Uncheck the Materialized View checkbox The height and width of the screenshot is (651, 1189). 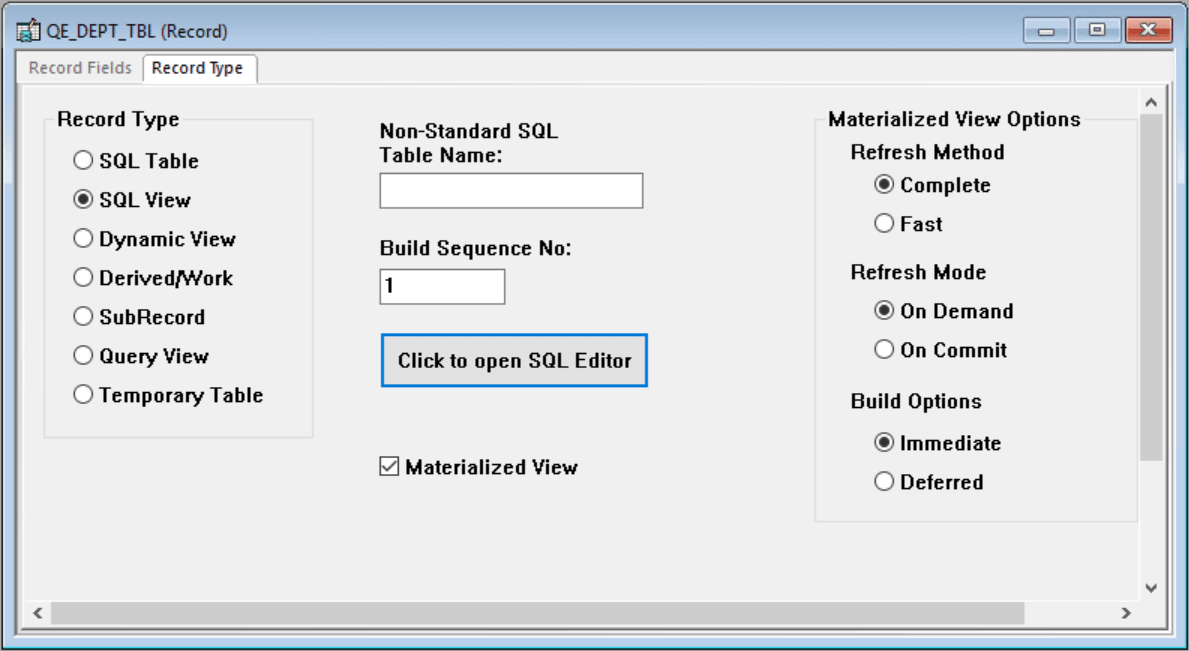coord(388,466)
